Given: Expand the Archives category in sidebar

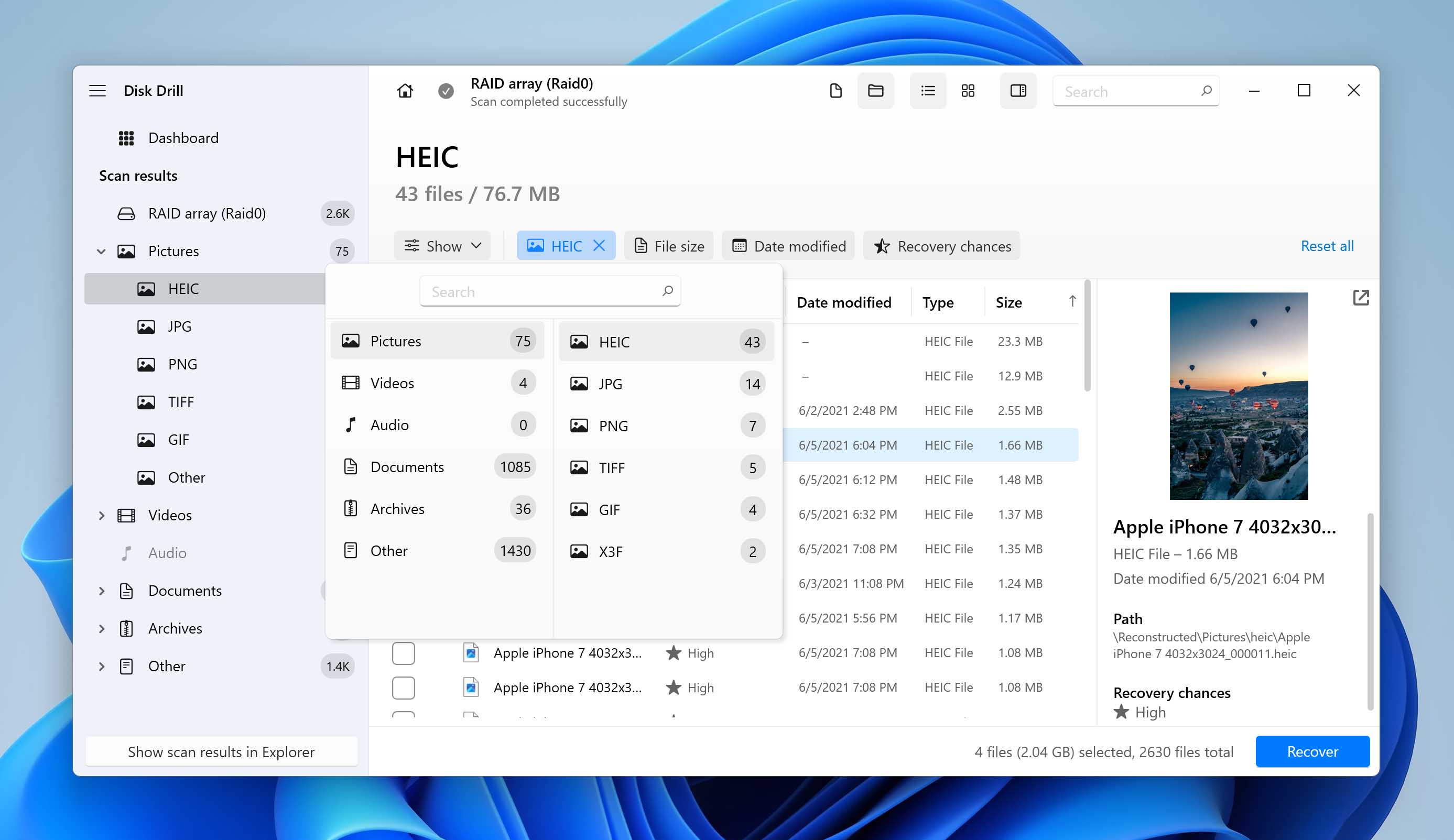Looking at the screenshot, I should [99, 628].
